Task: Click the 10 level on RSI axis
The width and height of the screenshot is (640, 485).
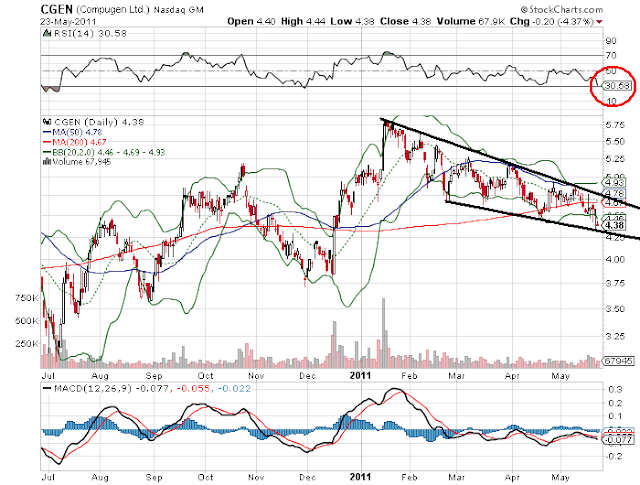Action: pyautogui.click(x=611, y=101)
